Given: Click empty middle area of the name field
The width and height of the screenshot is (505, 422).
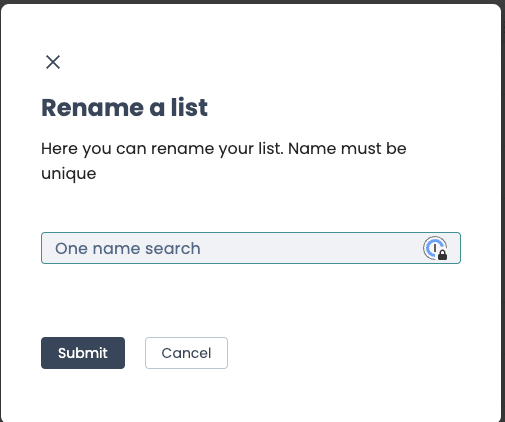Looking at the screenshot, I should [x=310, y=248].
